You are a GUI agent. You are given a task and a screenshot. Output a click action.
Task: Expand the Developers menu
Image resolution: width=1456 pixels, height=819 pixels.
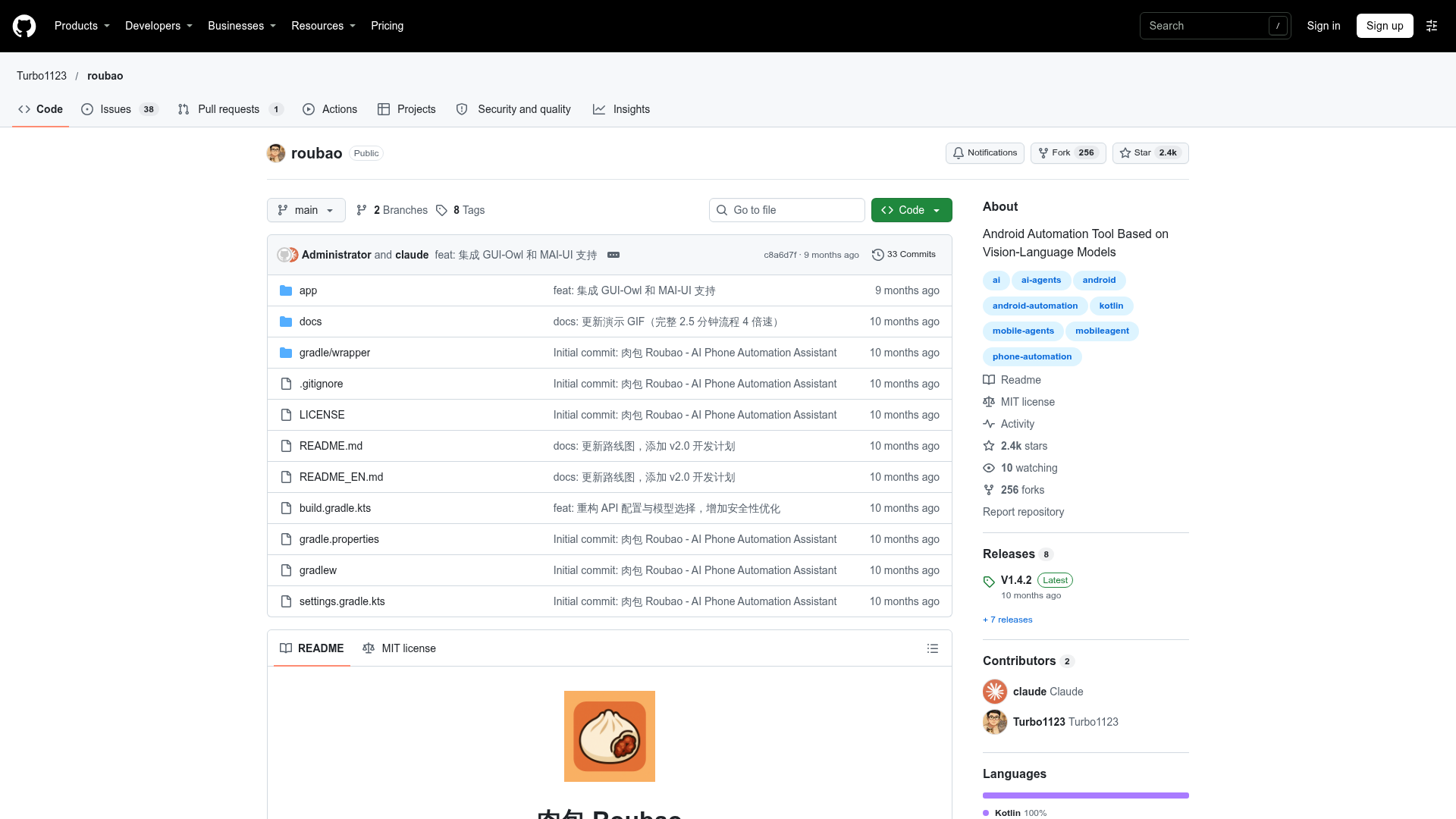pyautogui.click(x=158, y=26)
